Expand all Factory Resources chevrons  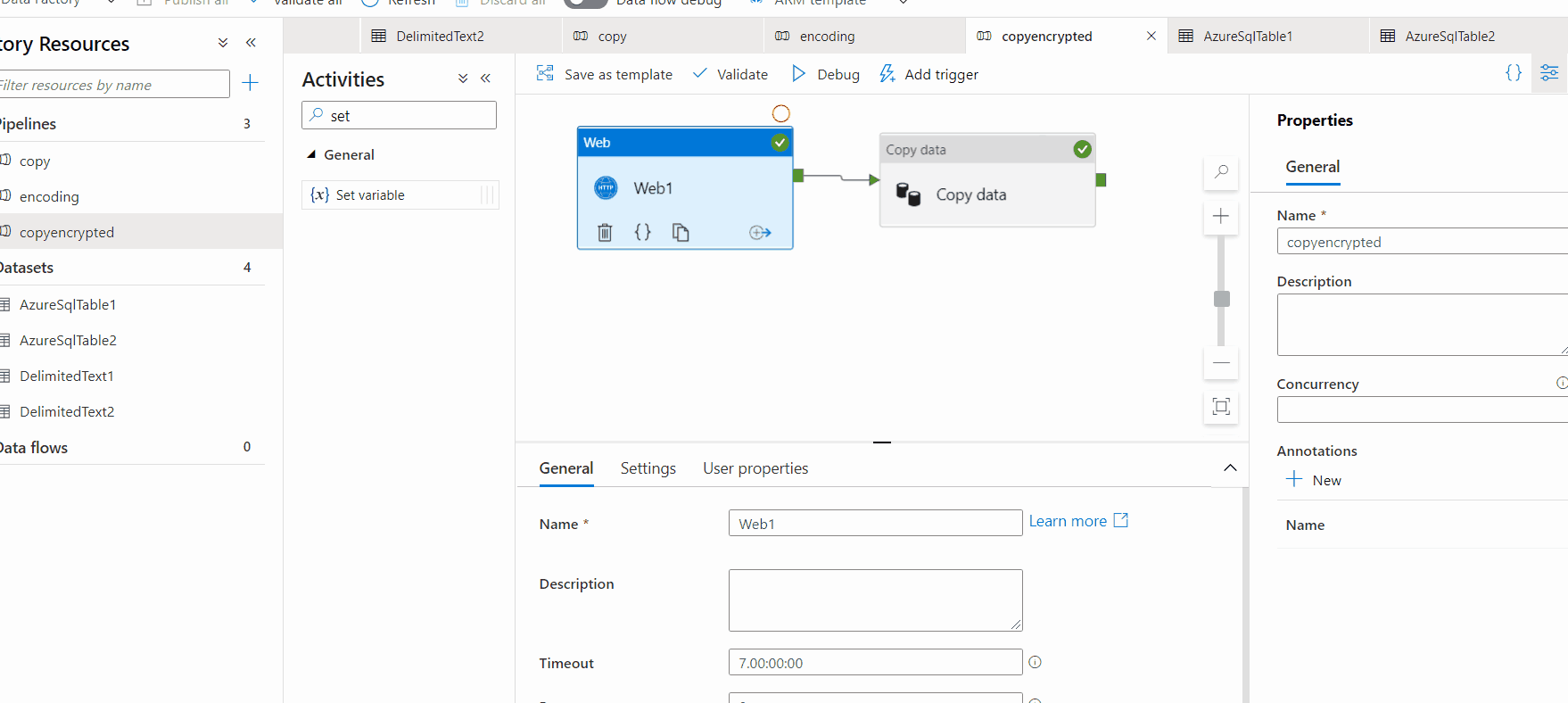tap(223, 43)
